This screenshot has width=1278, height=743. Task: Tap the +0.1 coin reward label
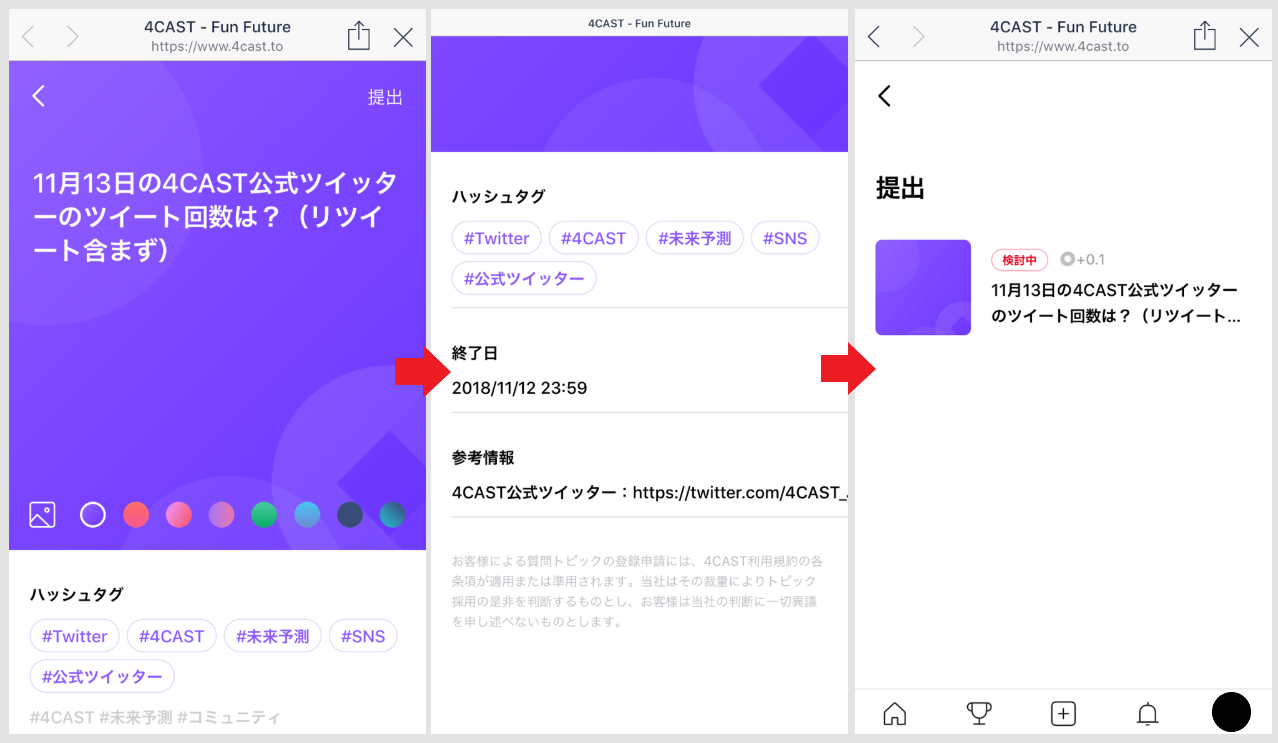pos(1082,260)
